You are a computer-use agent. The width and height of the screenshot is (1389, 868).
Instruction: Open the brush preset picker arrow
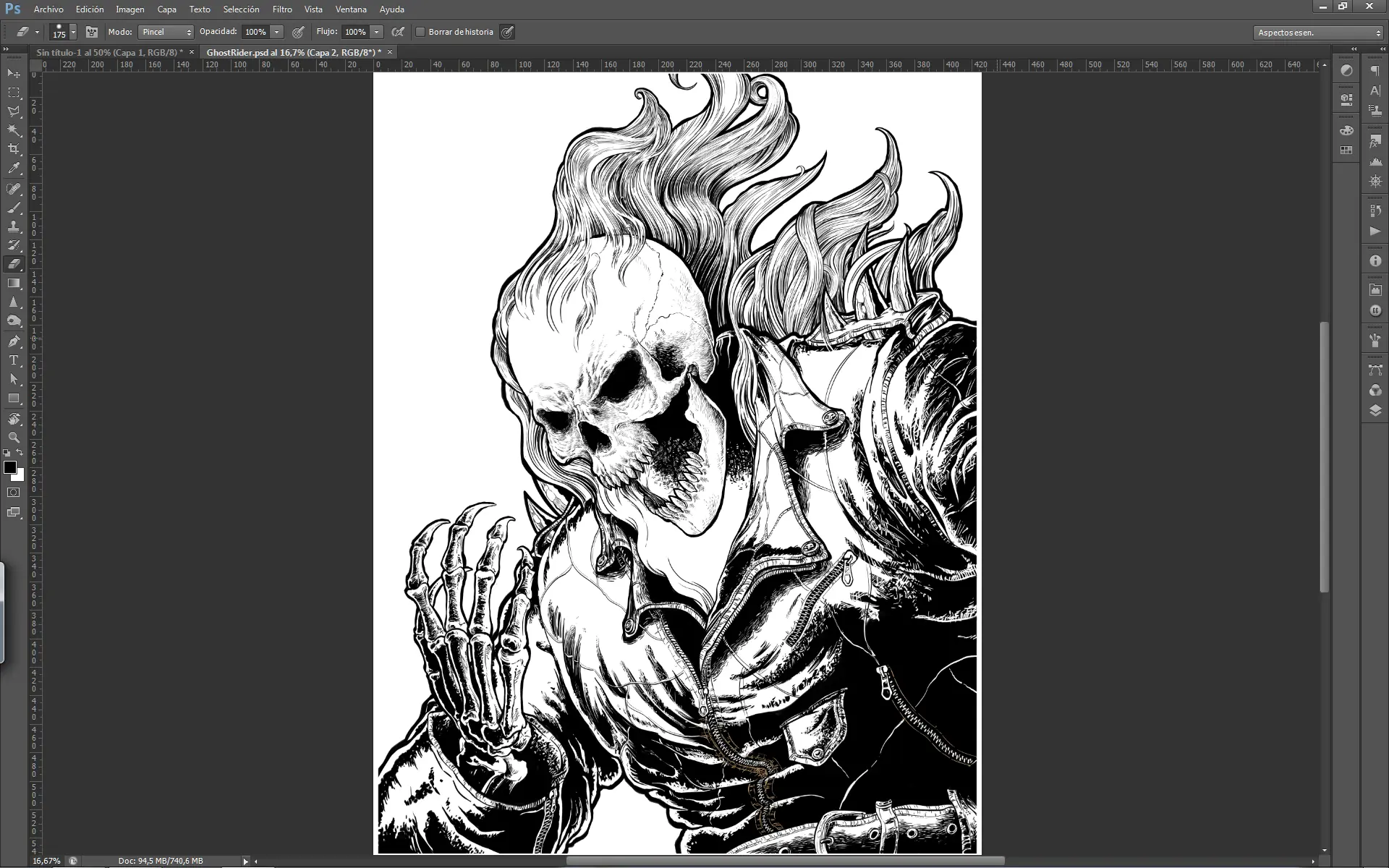click(x=73, y=32)
